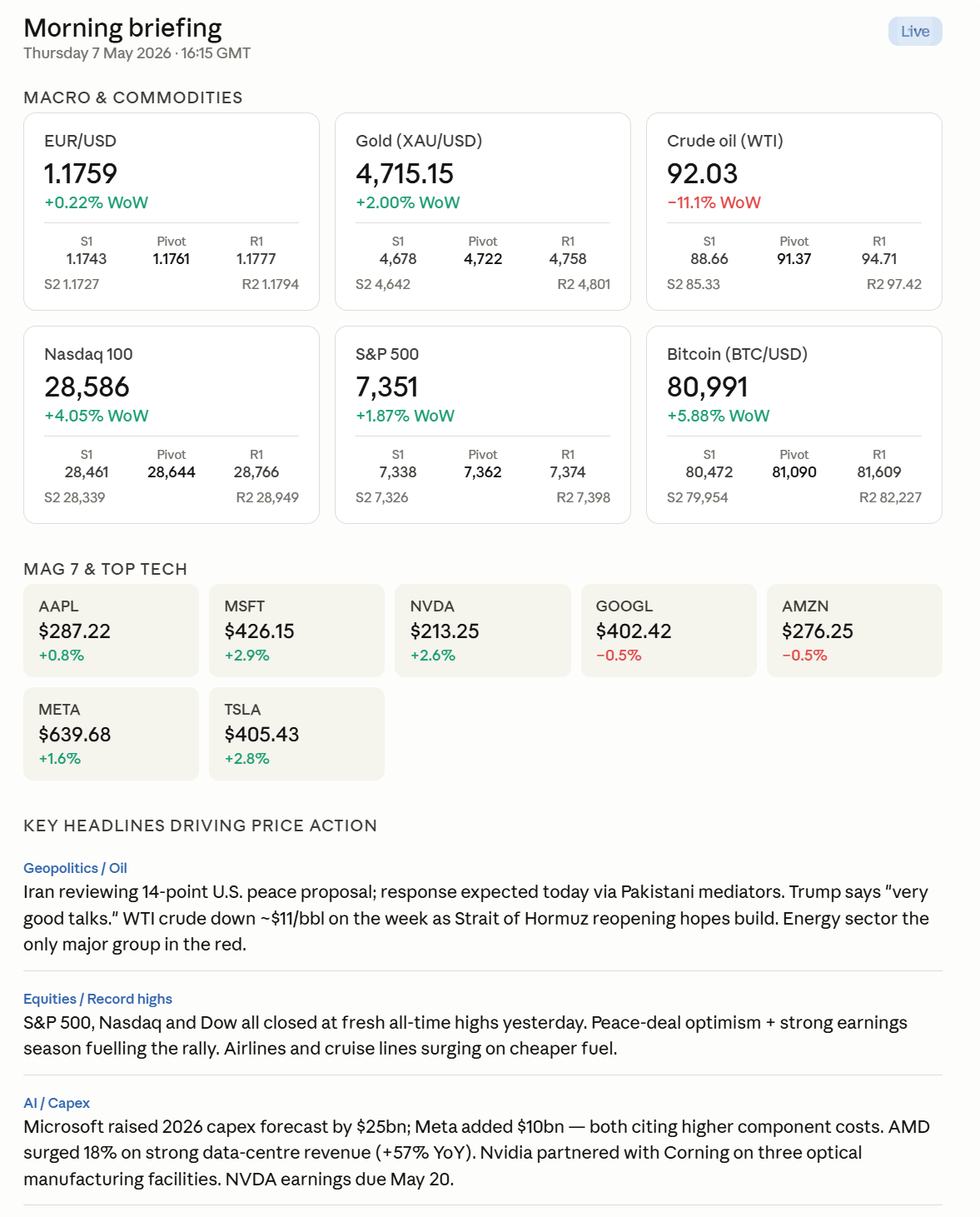
Task: Click Key Headlines Driving Price Action header
Action: click(200, 825)
